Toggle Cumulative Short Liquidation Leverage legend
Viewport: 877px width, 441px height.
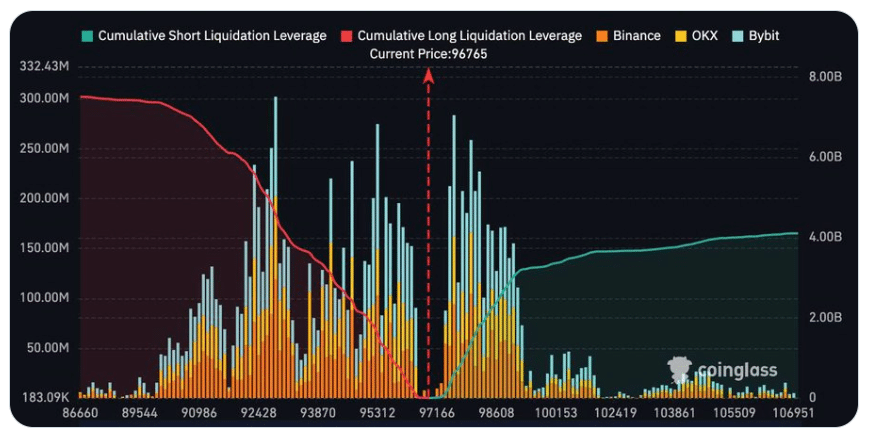(x=204, y=36)
